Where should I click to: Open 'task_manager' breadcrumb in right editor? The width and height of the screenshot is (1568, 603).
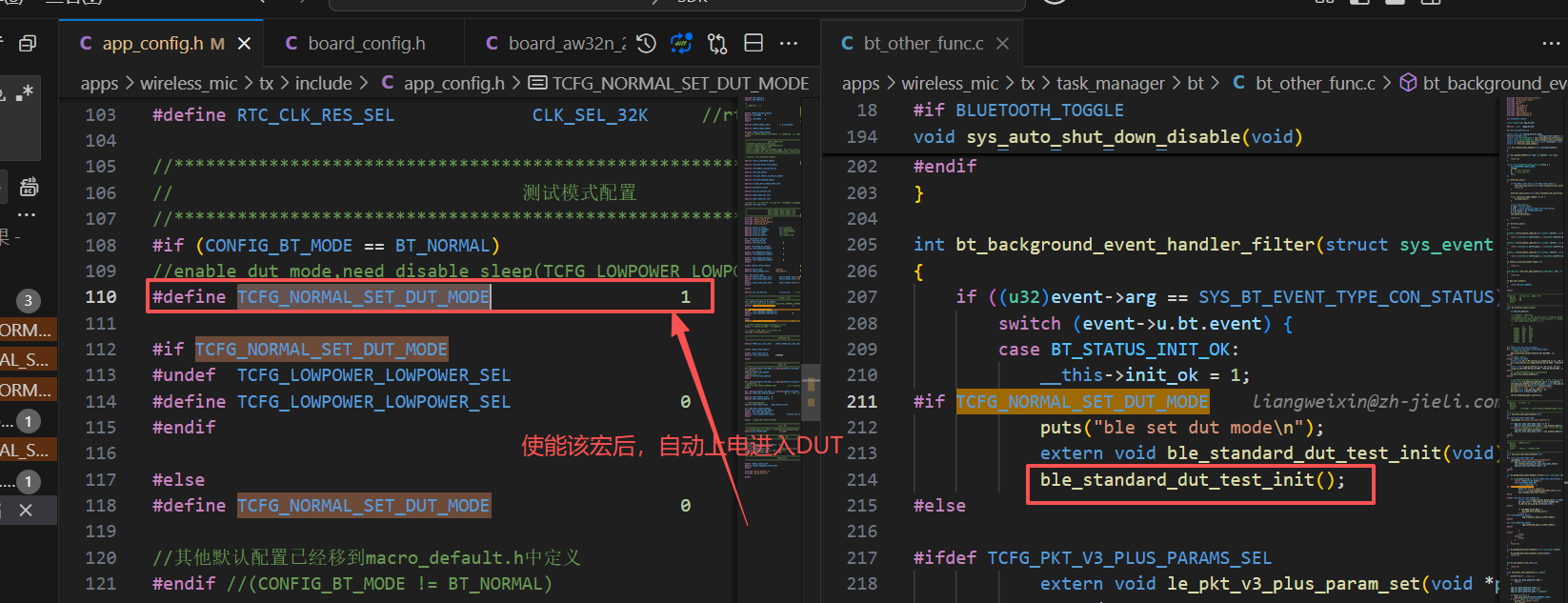coord(1111,84)
